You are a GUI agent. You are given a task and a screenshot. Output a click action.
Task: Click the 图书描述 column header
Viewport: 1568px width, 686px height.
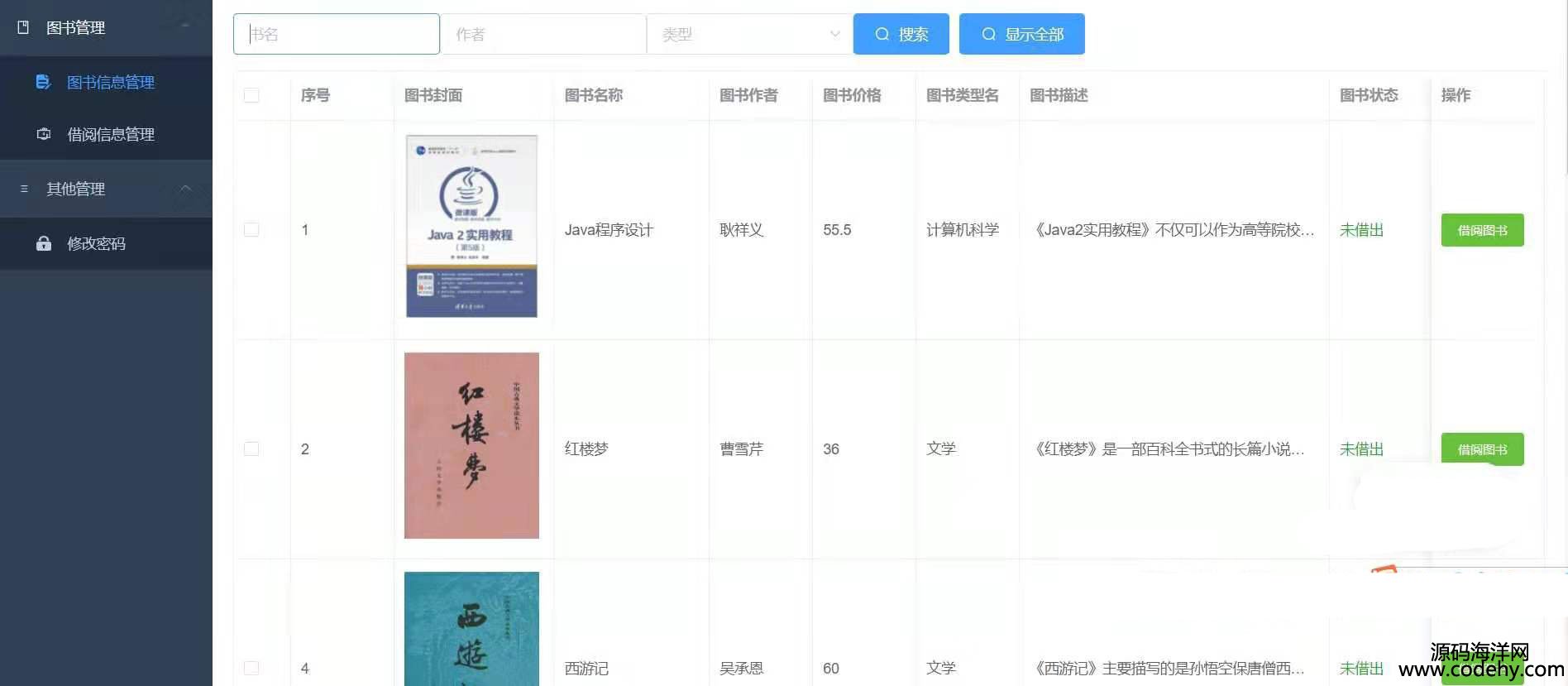coord(1059,95)
